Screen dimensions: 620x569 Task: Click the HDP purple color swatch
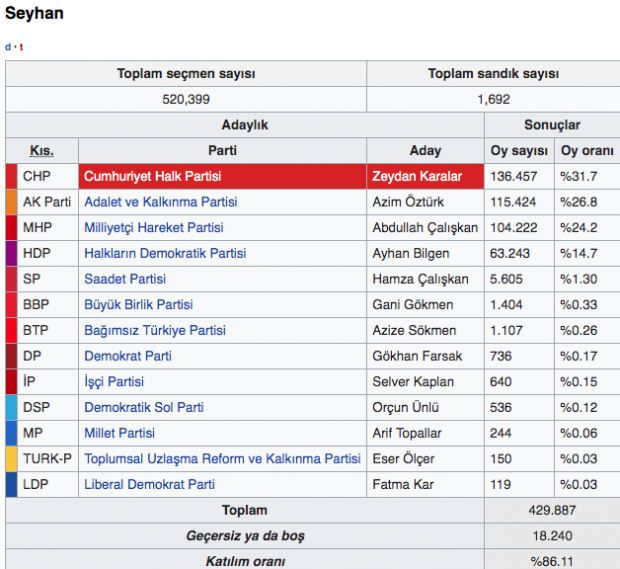point(11,253)
